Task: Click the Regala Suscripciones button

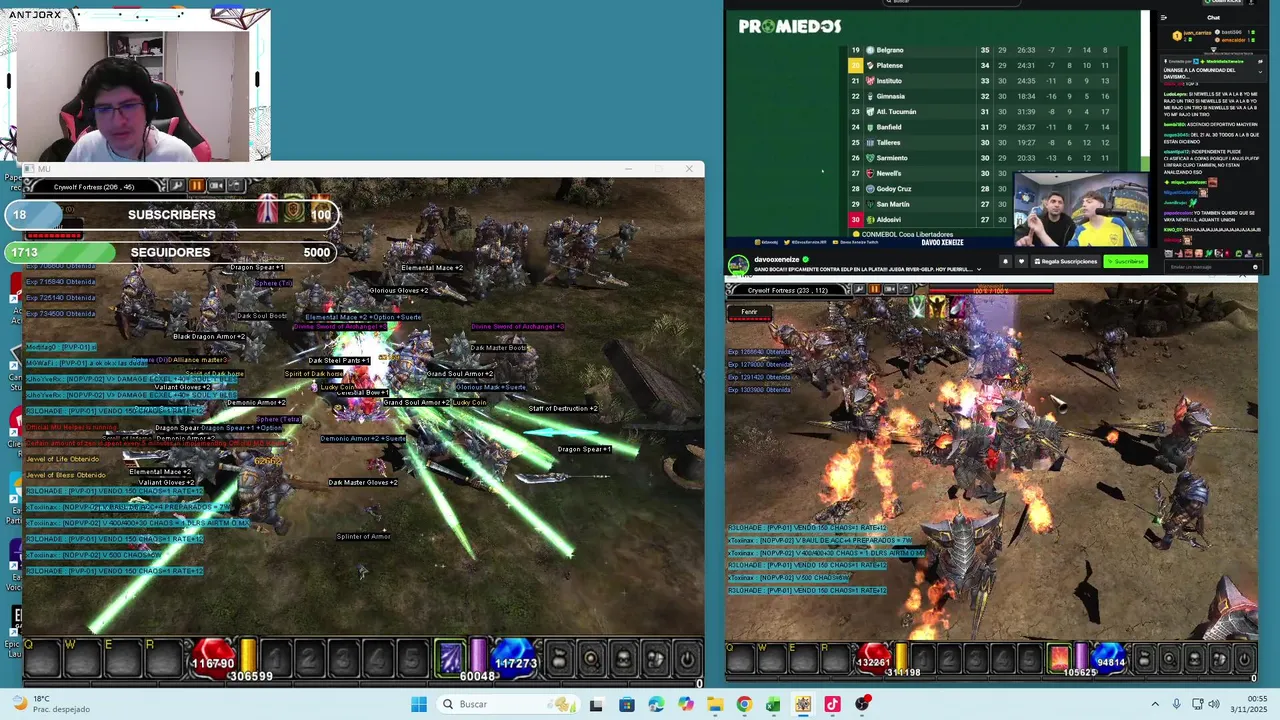Action: point(1066,261)
